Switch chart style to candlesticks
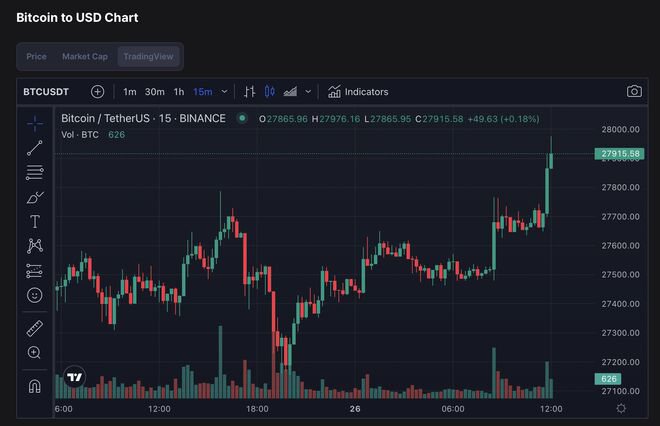 269,91
